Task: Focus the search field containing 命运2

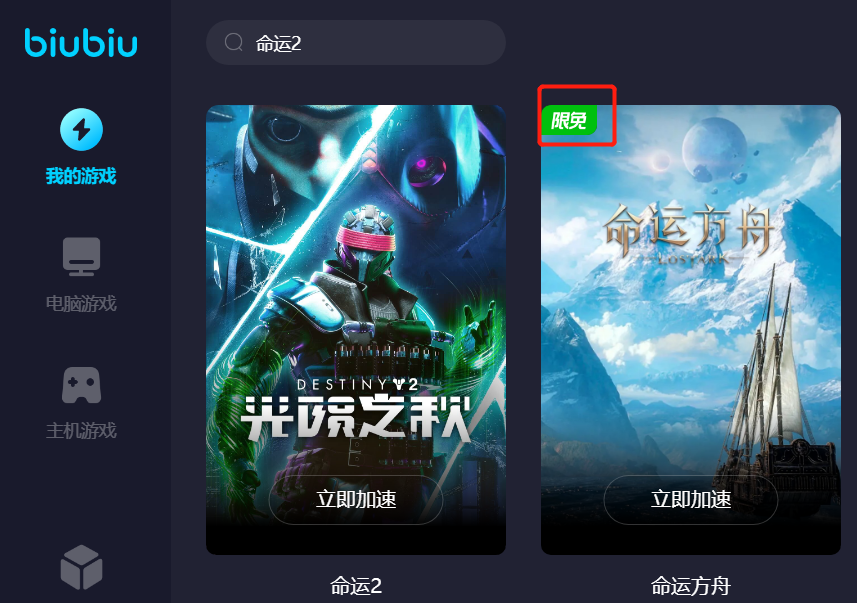Action: tap(356, 43)
